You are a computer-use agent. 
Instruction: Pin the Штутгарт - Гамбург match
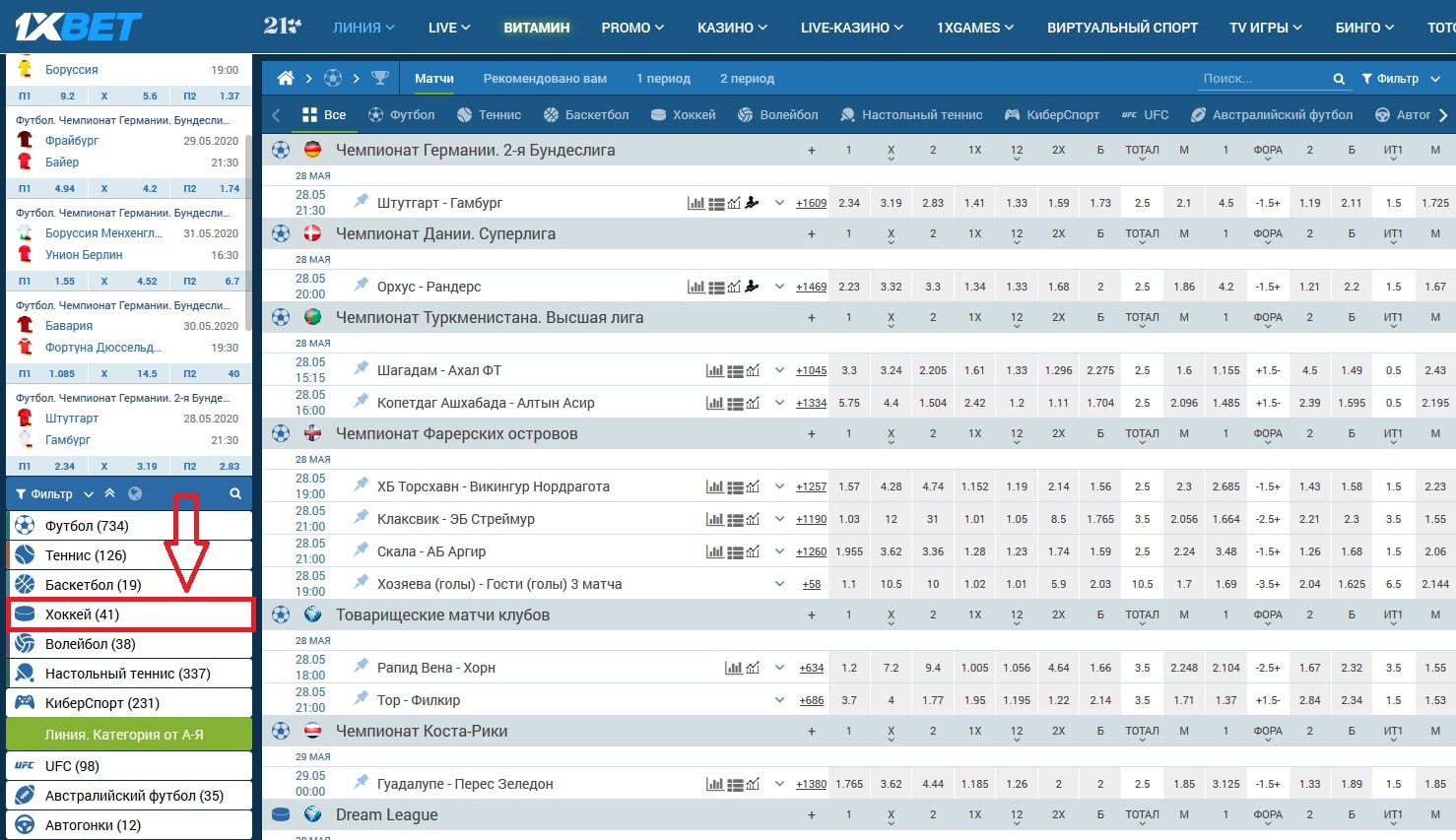(x=362, y=201)
